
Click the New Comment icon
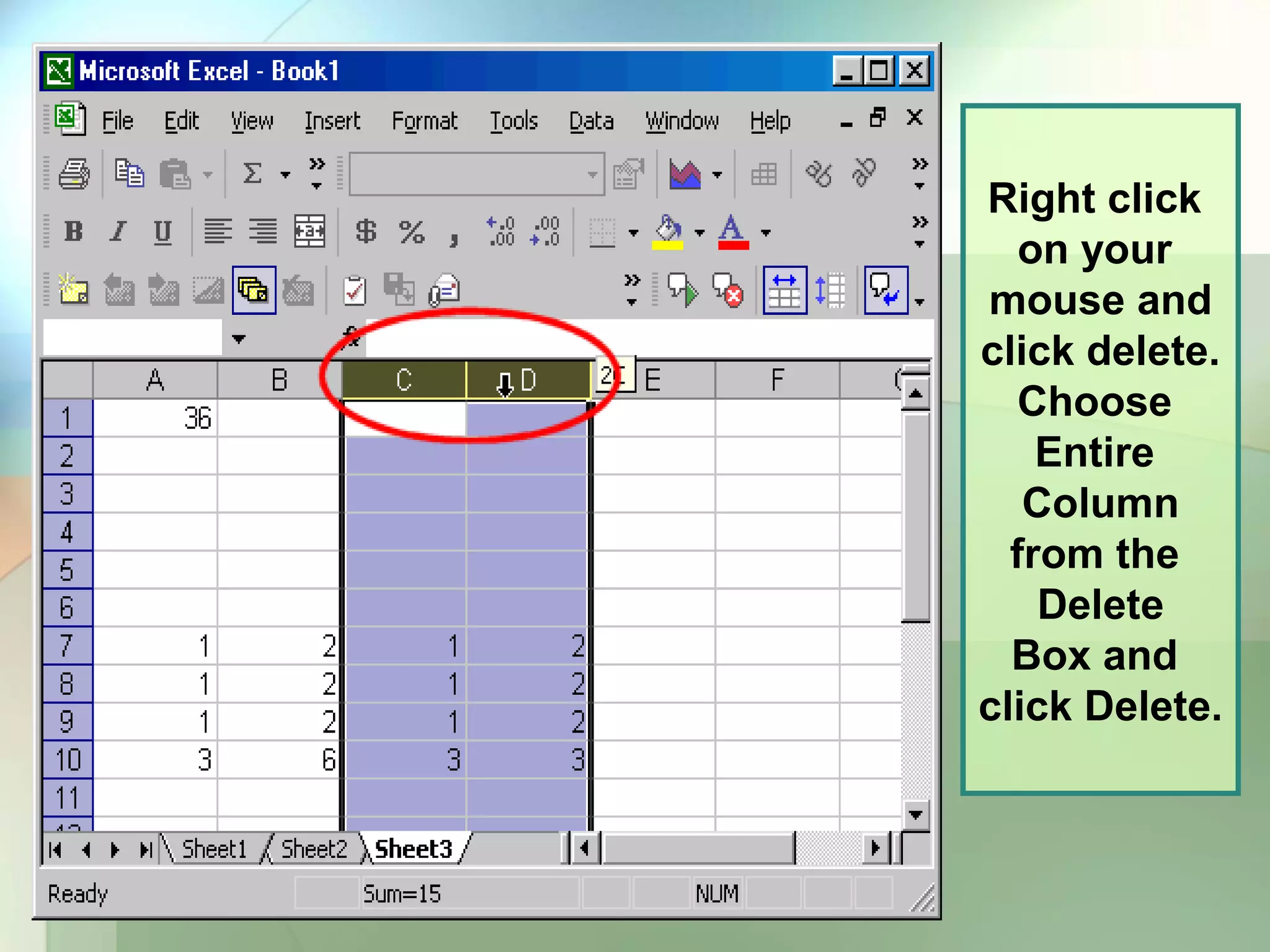pos(73,290)
